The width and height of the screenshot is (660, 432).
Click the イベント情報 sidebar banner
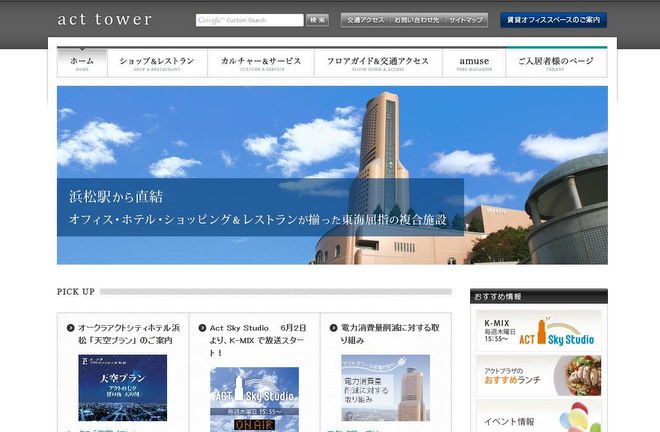(539, 416)
